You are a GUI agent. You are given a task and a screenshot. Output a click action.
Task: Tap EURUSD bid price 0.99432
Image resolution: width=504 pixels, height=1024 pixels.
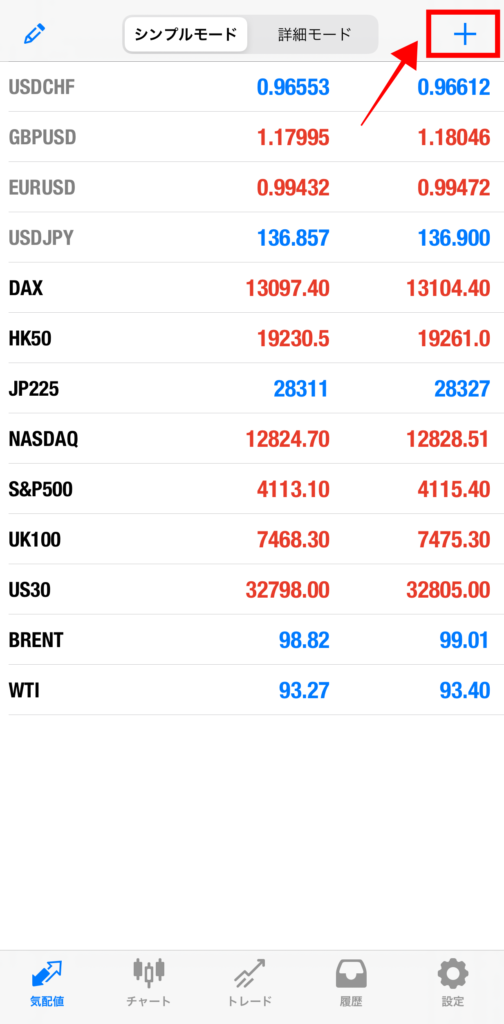coord(293,188)
